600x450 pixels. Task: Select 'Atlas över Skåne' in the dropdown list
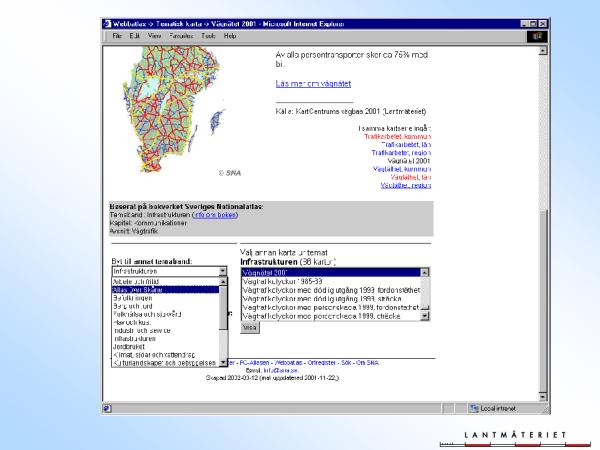click(140, 290)
